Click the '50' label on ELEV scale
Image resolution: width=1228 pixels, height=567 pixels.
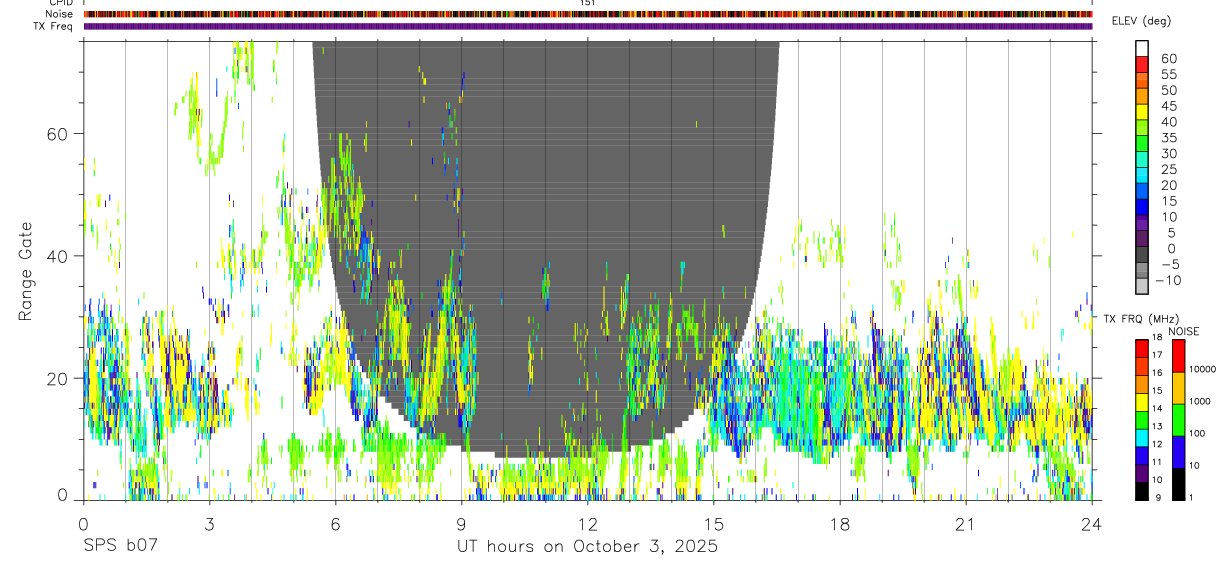[x=1169, y=90]
